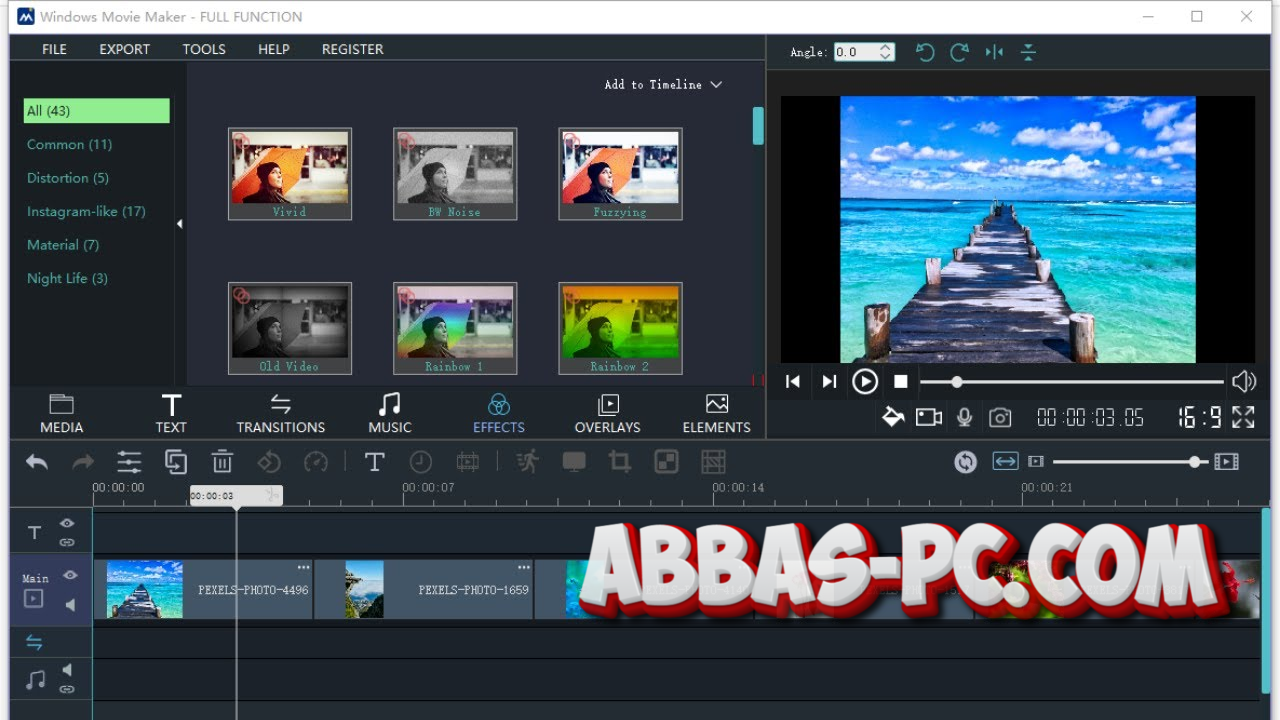Image resolution: width=1280 pixels, height=720 pixels.
Task: Hide the Main video track
Action: click(70, 575)
